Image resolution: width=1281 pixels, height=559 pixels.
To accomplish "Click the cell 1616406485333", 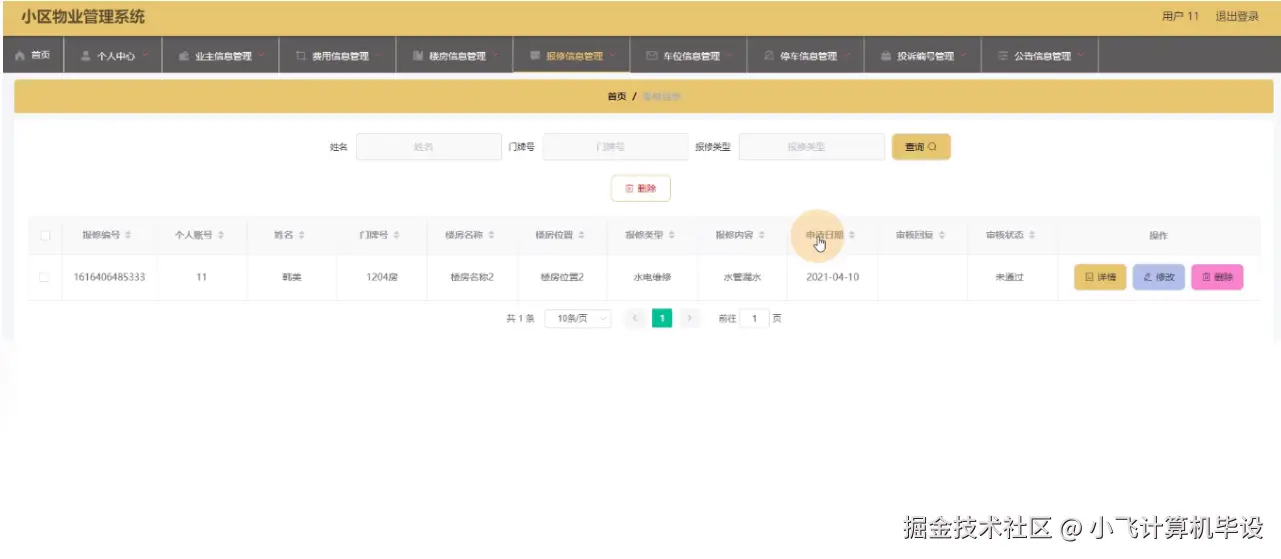I will [x=109, y=277].
